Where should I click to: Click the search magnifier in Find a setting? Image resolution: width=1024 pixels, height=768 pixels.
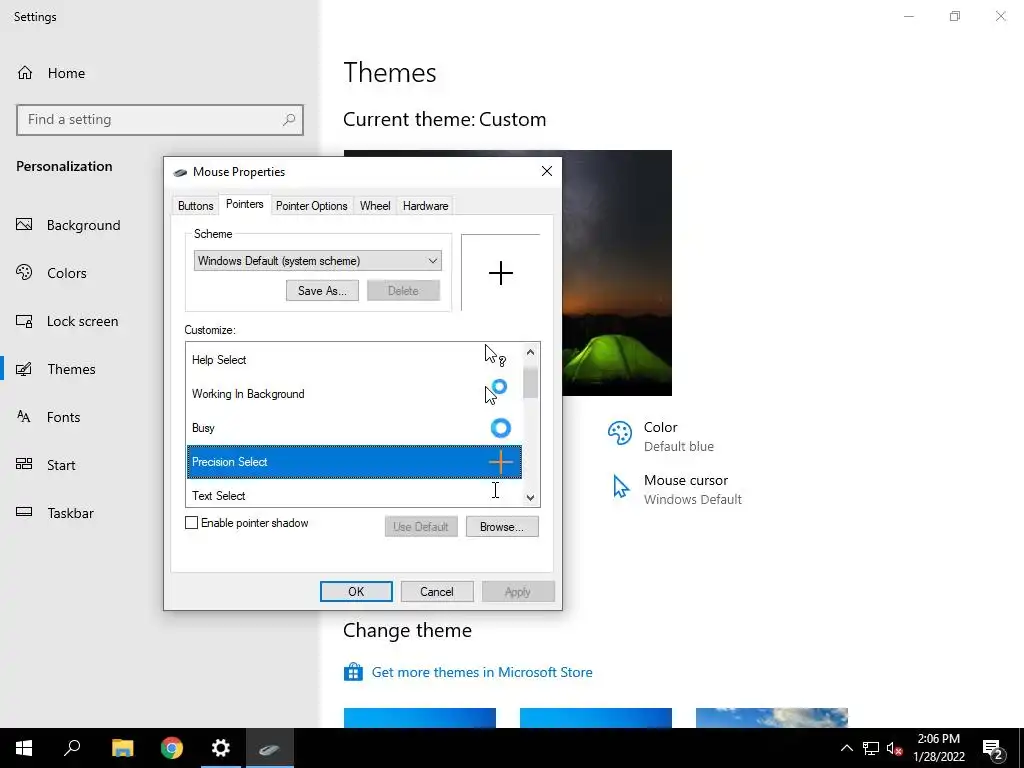(x=289, y=120)
